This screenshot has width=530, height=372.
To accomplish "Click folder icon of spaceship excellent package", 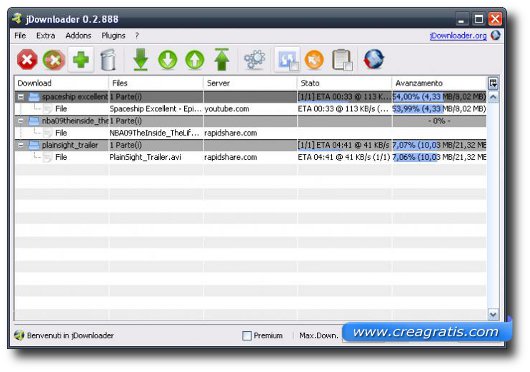I will [x=34, y=97].
